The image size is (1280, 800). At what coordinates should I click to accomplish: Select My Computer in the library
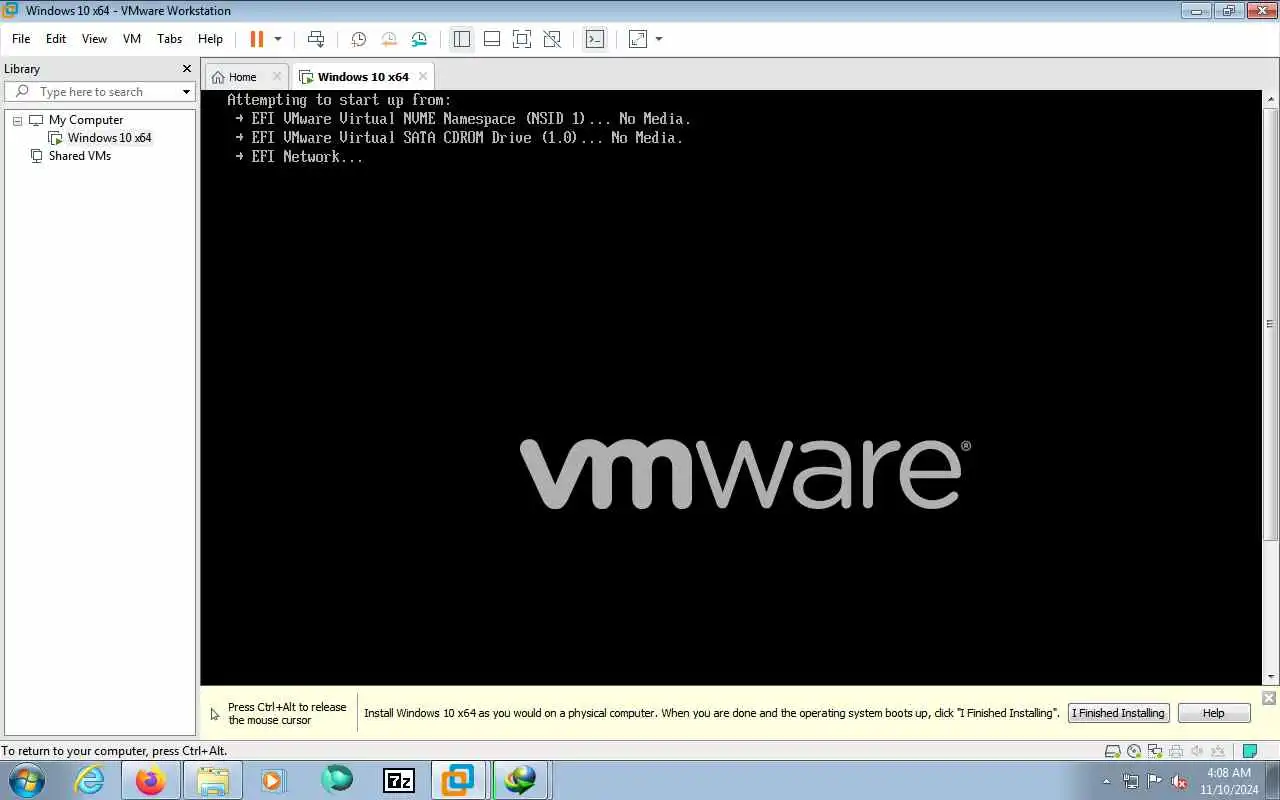coord(86,120)
